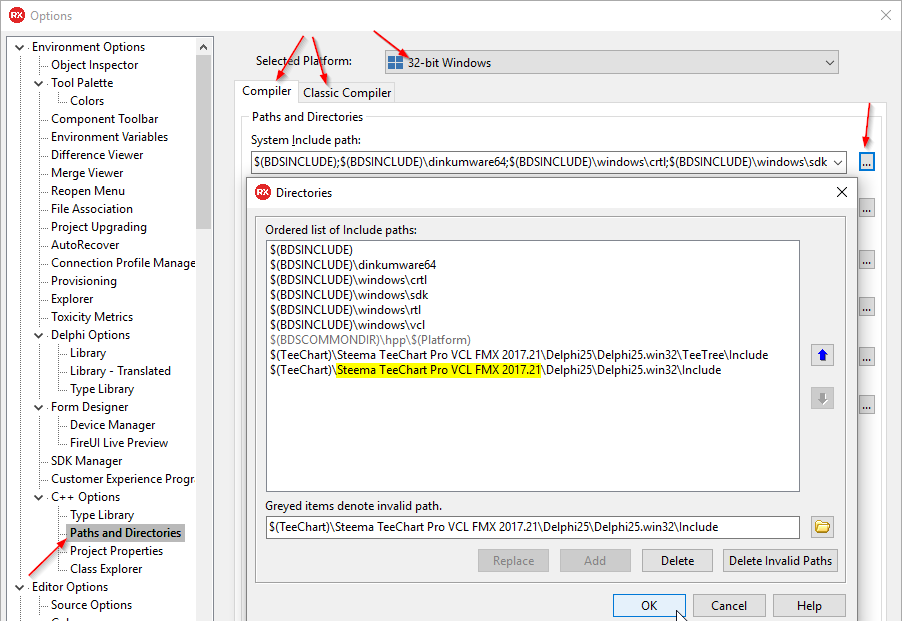Select Class Explorer tree item
Viewport: 902px width, 621px height.
106,569
